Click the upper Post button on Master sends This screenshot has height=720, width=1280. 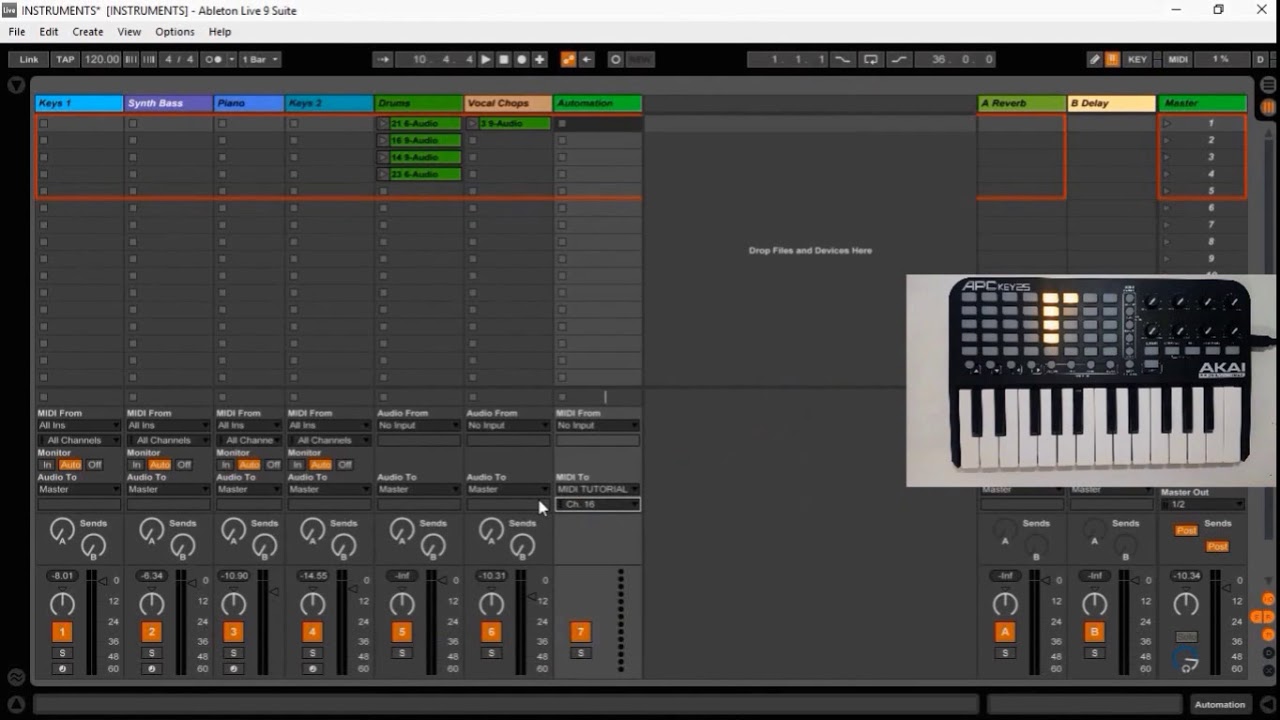[1187, 530]
